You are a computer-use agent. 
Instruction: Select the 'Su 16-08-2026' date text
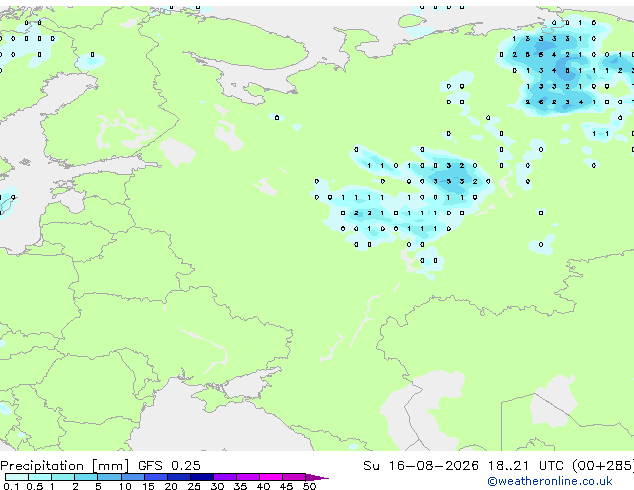[x=421, y=465]
